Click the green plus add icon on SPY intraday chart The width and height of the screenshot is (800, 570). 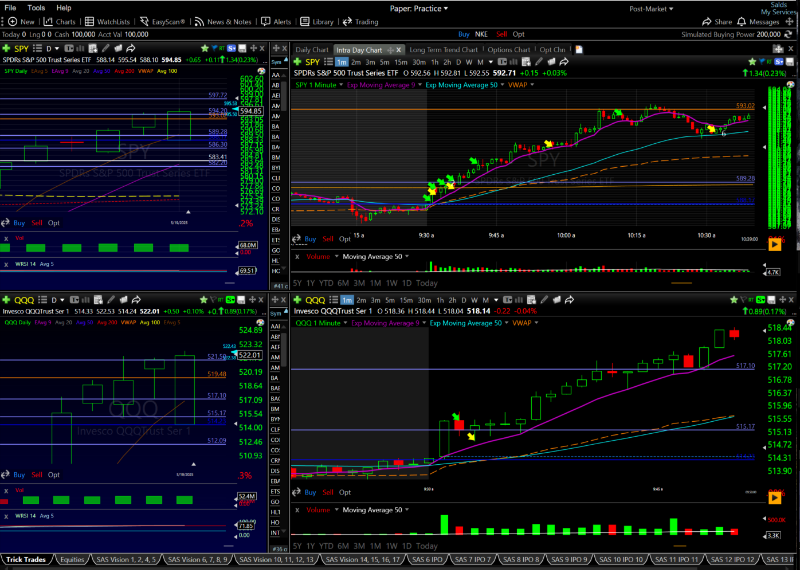pos(297,62)
